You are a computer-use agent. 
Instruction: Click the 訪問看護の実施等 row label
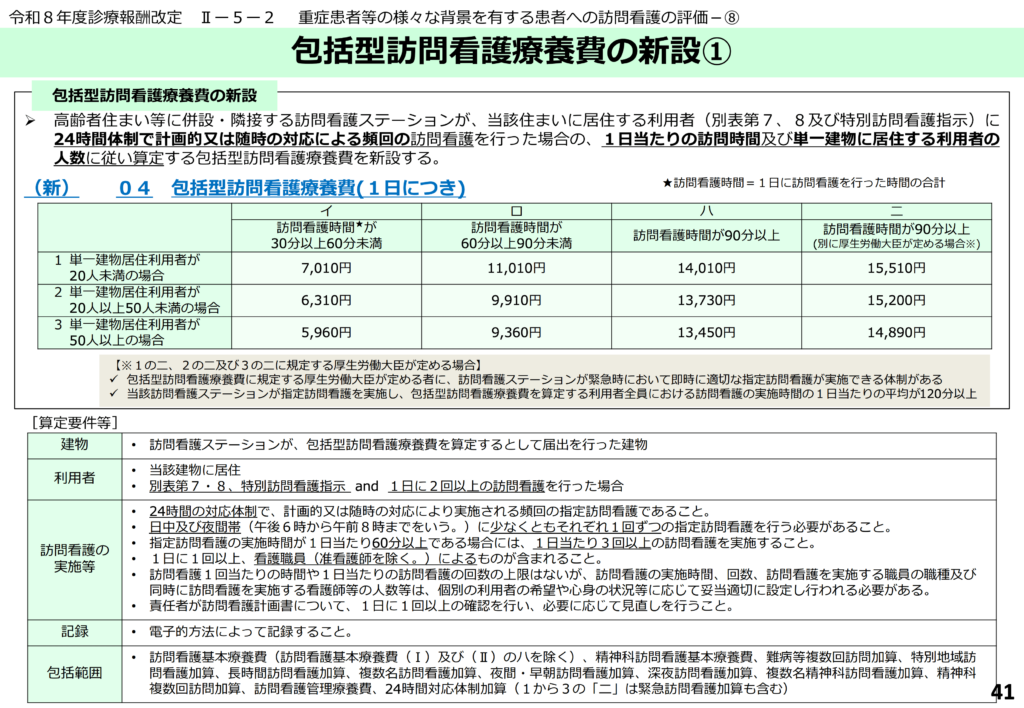75,558
